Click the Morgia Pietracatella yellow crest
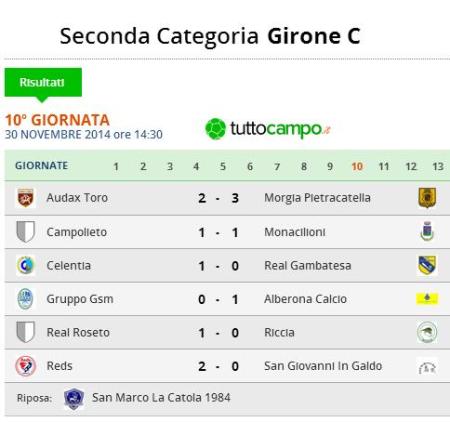450x422 pixels. [427, 198]
